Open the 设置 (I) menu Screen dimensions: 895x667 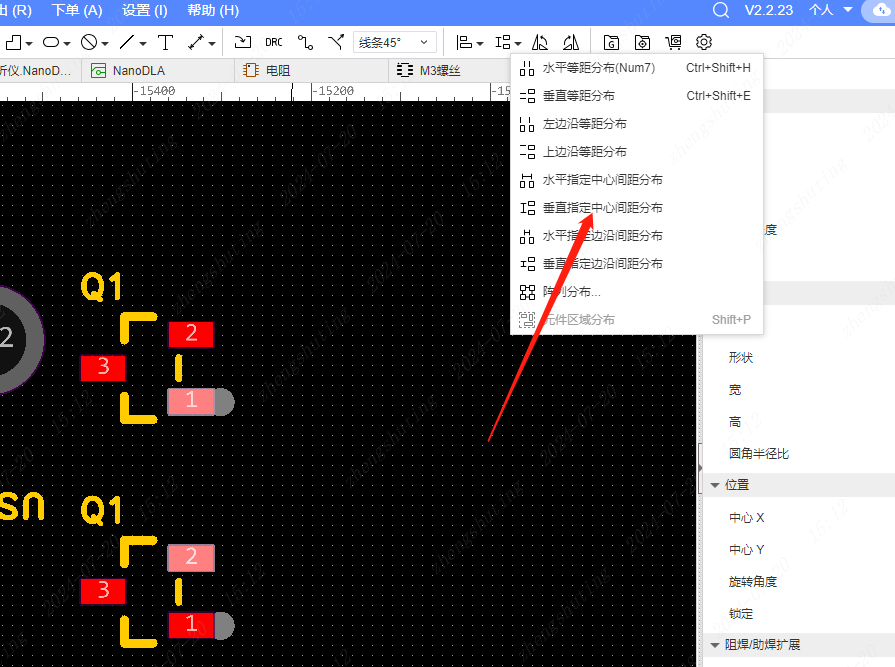pyautogui.click(x=144, y=10)
